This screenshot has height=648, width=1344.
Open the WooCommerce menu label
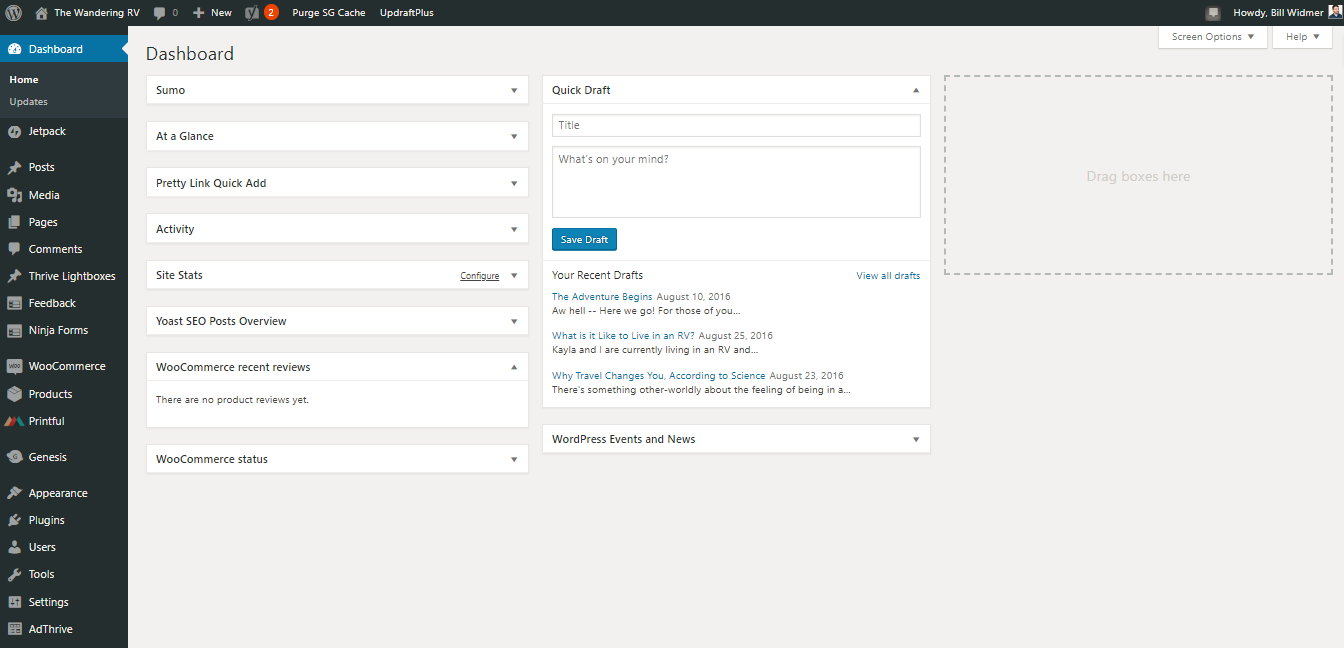tap(67, 366)
